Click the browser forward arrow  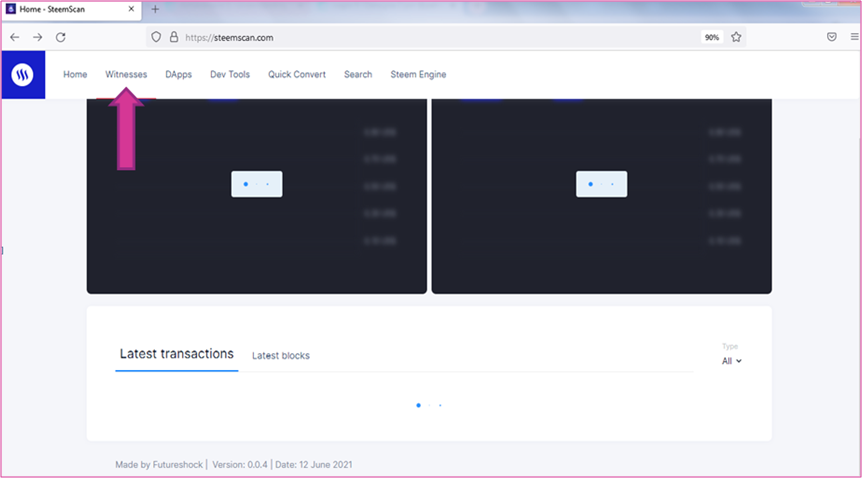tap(37, 37)
